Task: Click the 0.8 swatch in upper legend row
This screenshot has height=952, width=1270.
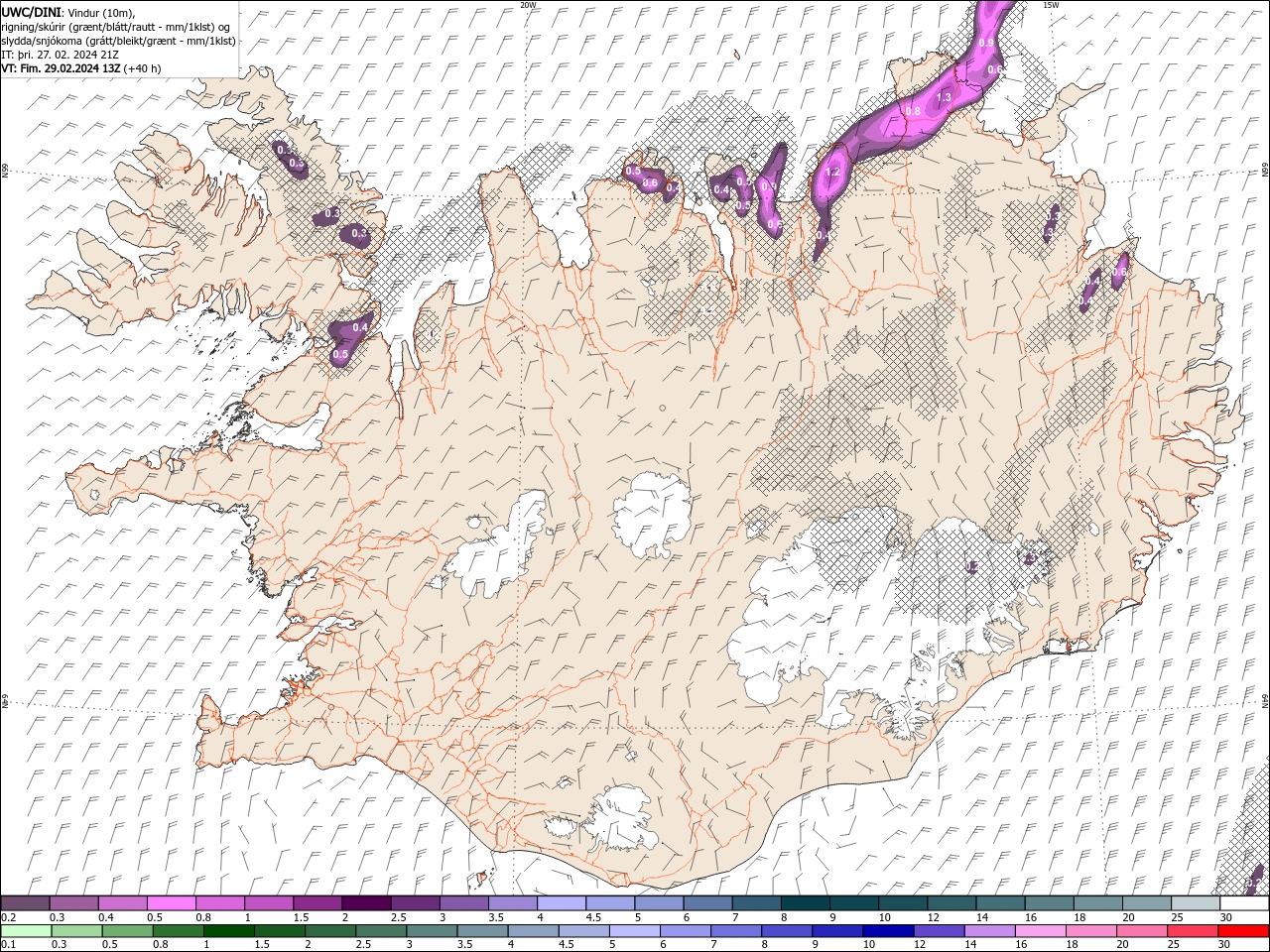Action: click(x=219, y=903)
